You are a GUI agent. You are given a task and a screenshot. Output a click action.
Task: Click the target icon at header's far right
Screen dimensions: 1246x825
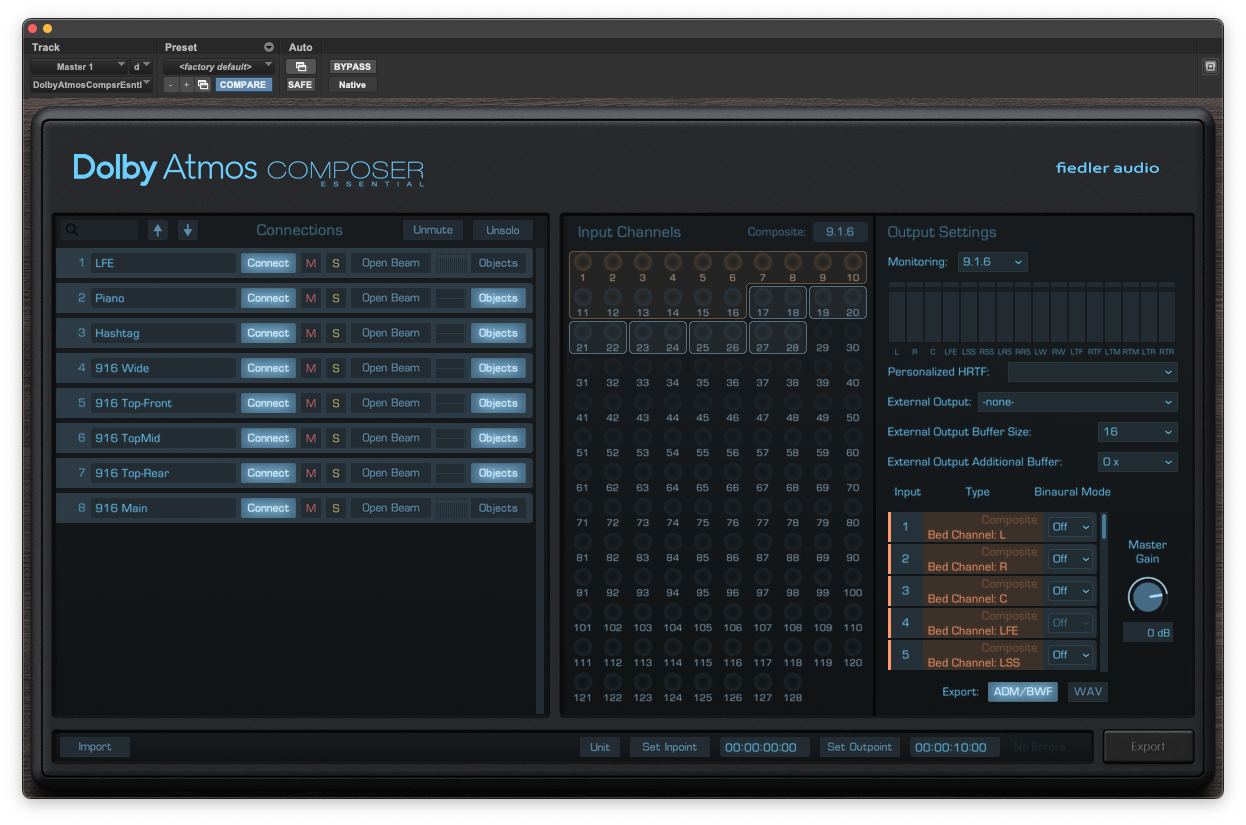(x=1210, y=67)
